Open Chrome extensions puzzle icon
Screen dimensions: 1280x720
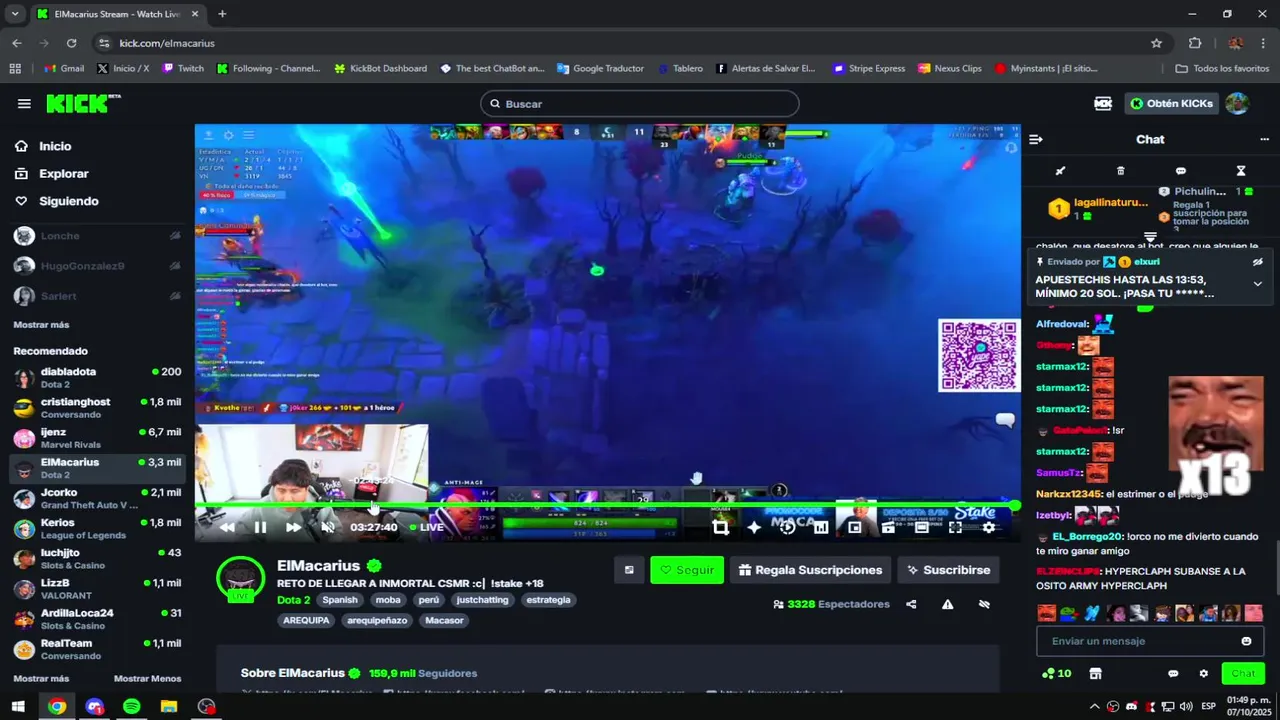coord(1195,43)
